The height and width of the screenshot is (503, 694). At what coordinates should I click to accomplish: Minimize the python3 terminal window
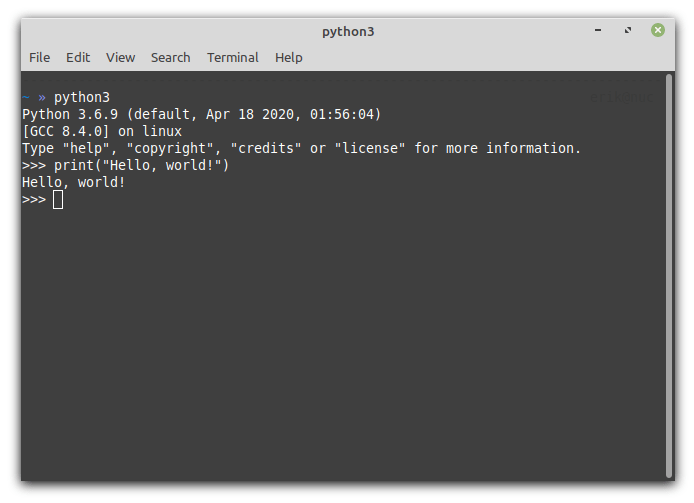598,31
